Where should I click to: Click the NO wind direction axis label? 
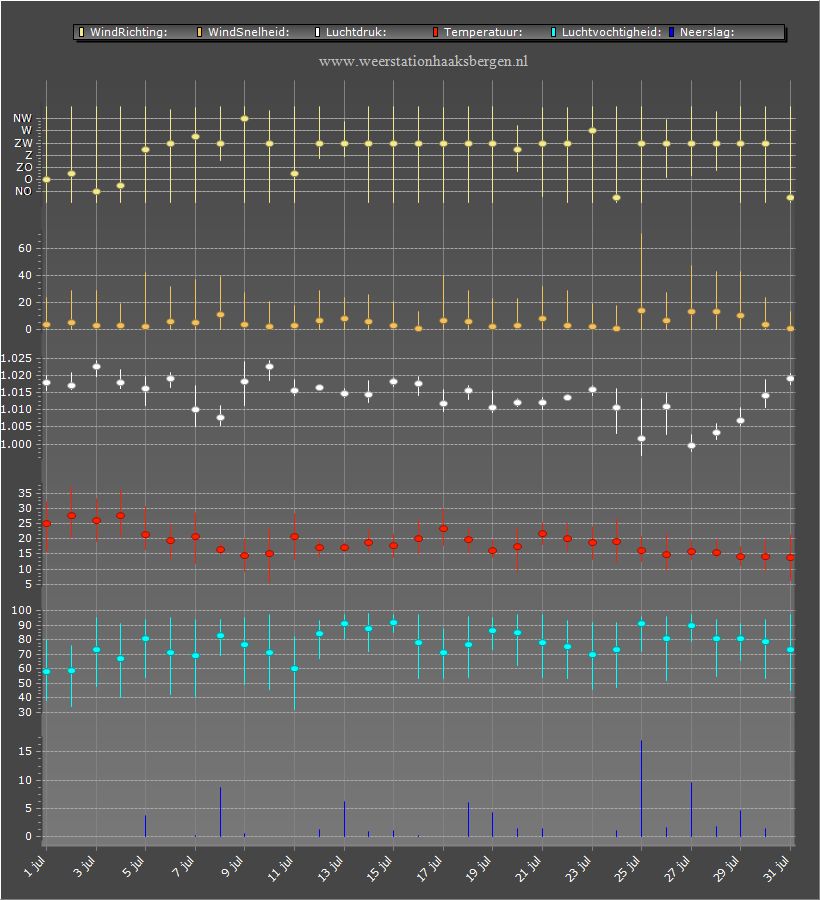[x=24, y=191]
